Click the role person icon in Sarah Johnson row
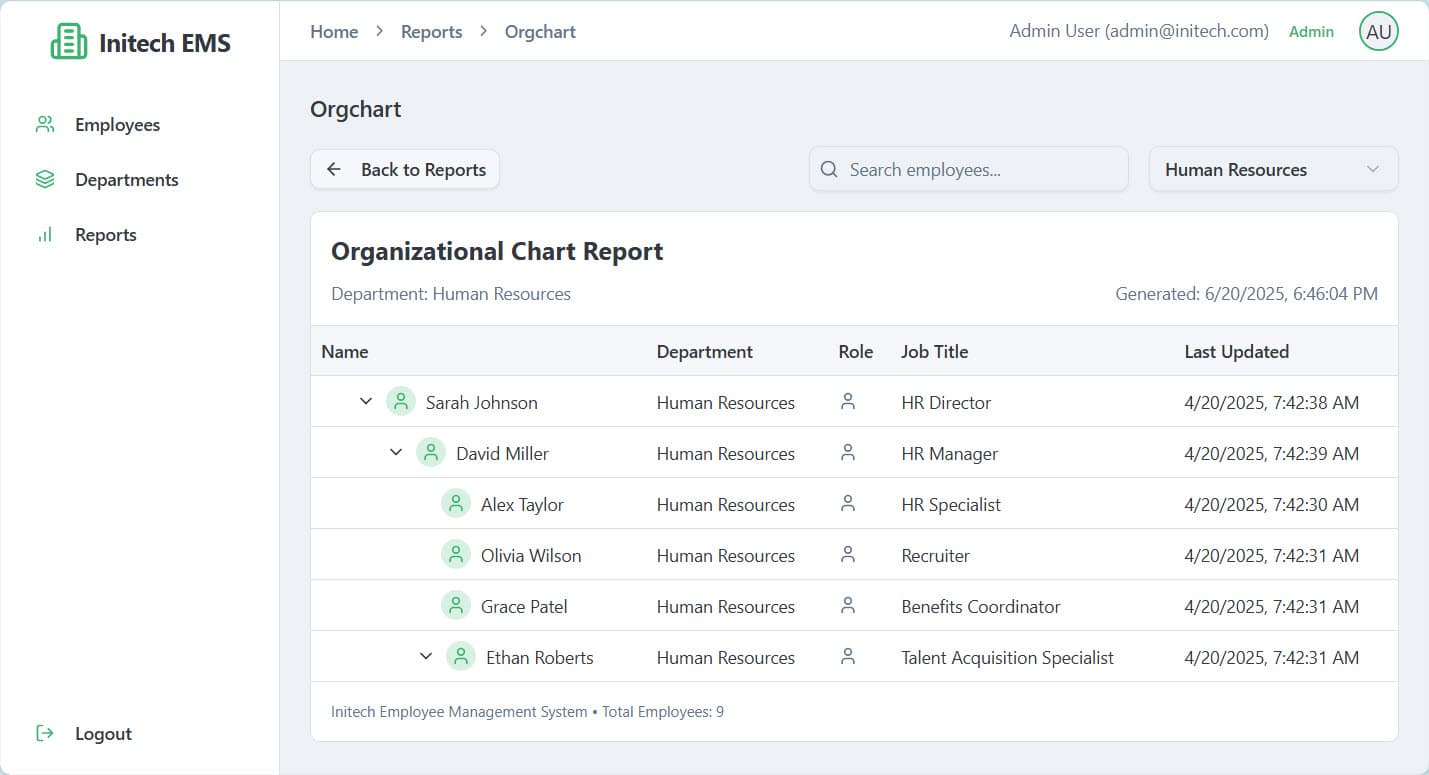 (848, 402)
